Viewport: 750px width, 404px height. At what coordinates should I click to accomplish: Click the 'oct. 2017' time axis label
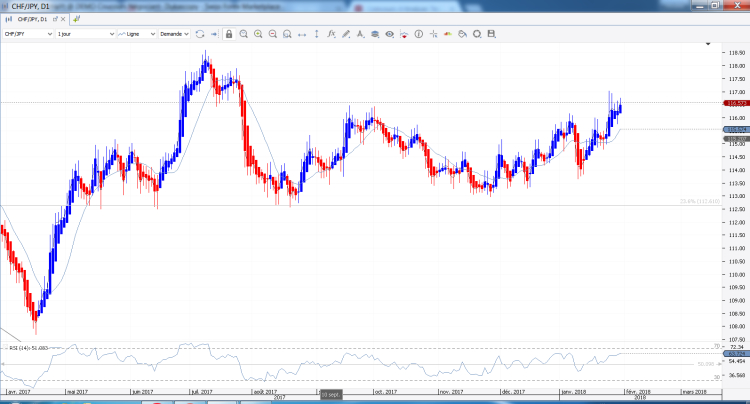(386, 392)
